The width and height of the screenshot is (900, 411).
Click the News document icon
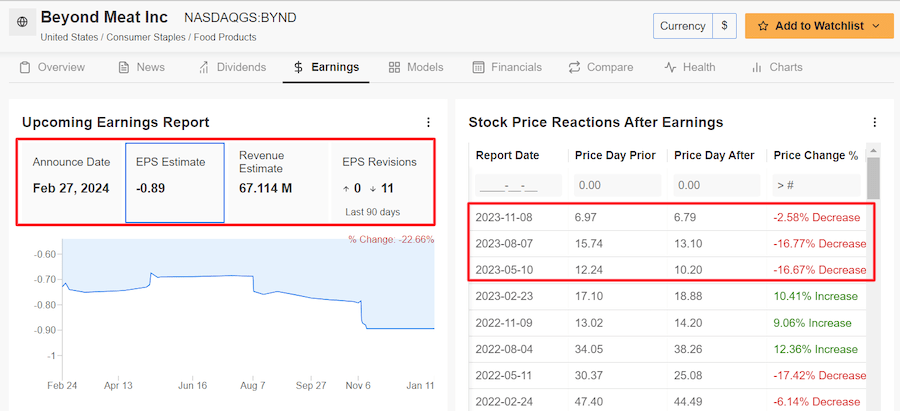click(123, 68)
